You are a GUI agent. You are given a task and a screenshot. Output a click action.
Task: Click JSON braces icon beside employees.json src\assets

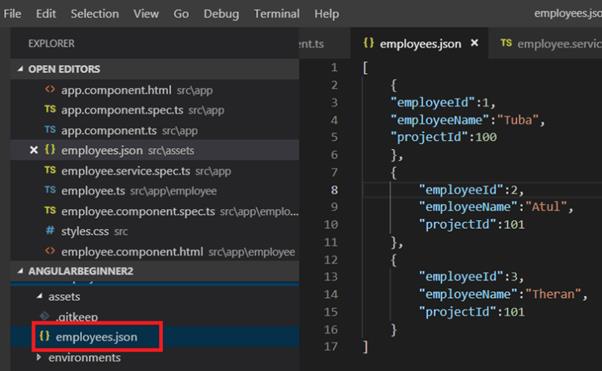tap(50, 149)
